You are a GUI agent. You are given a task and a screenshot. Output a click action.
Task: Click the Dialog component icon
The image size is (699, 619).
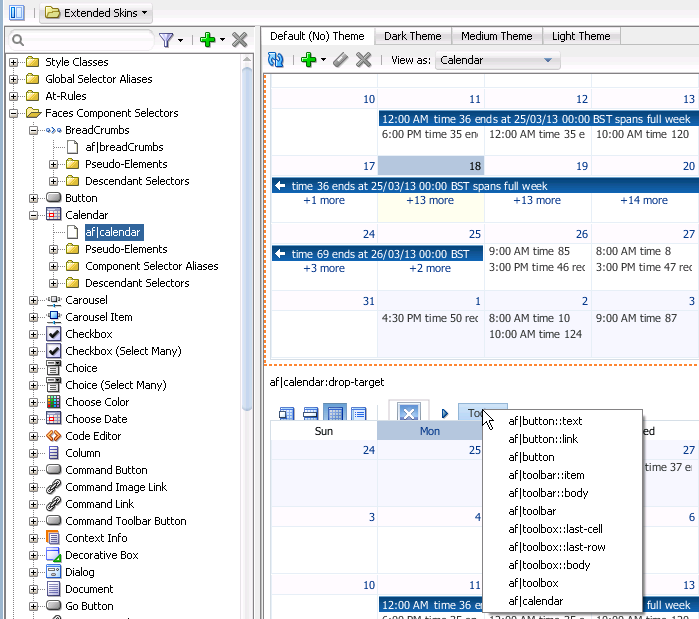point(53,572)
